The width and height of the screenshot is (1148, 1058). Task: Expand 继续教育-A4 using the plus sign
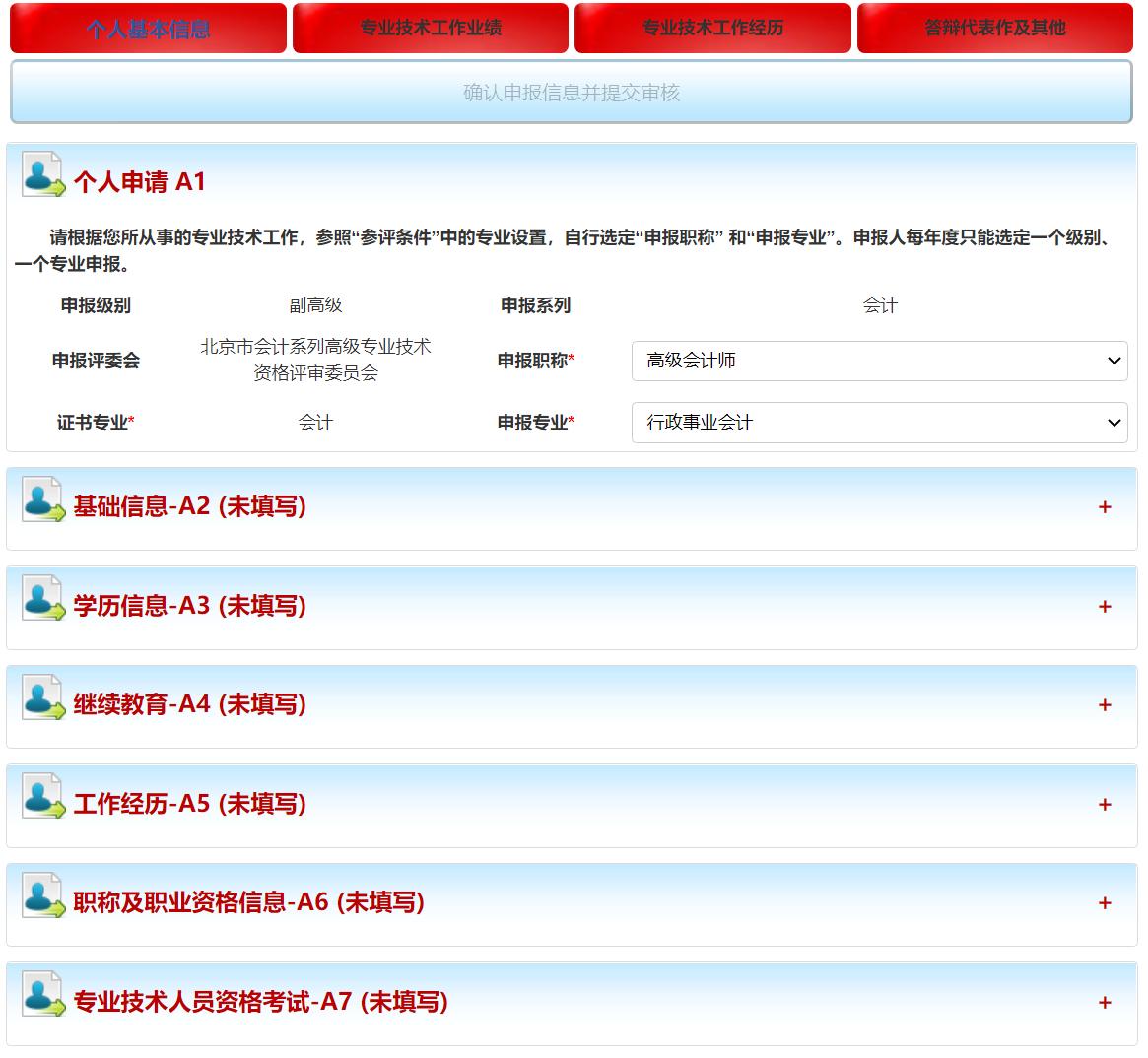tap(1104, 705)
